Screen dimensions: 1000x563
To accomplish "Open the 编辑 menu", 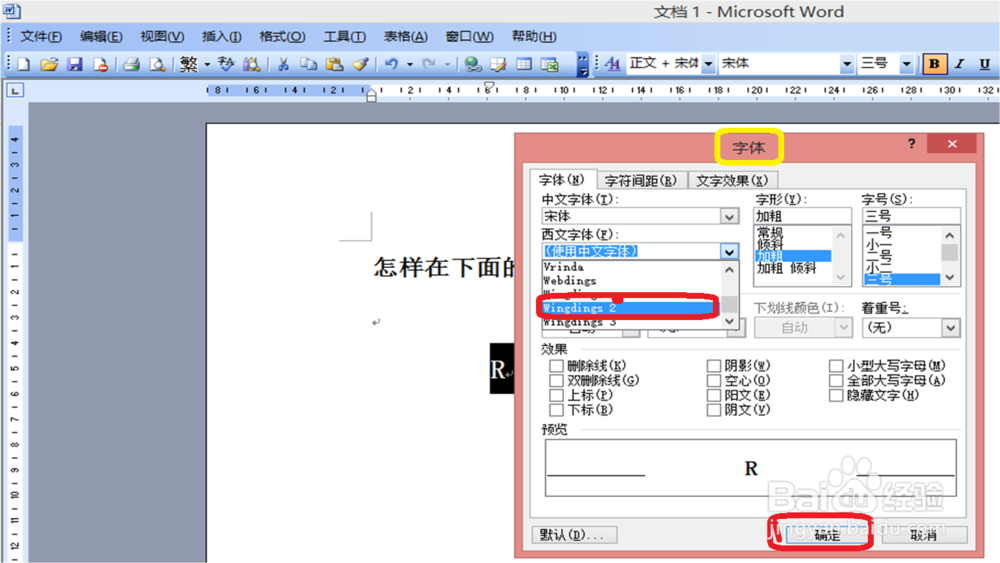I will tap(101, 36).
